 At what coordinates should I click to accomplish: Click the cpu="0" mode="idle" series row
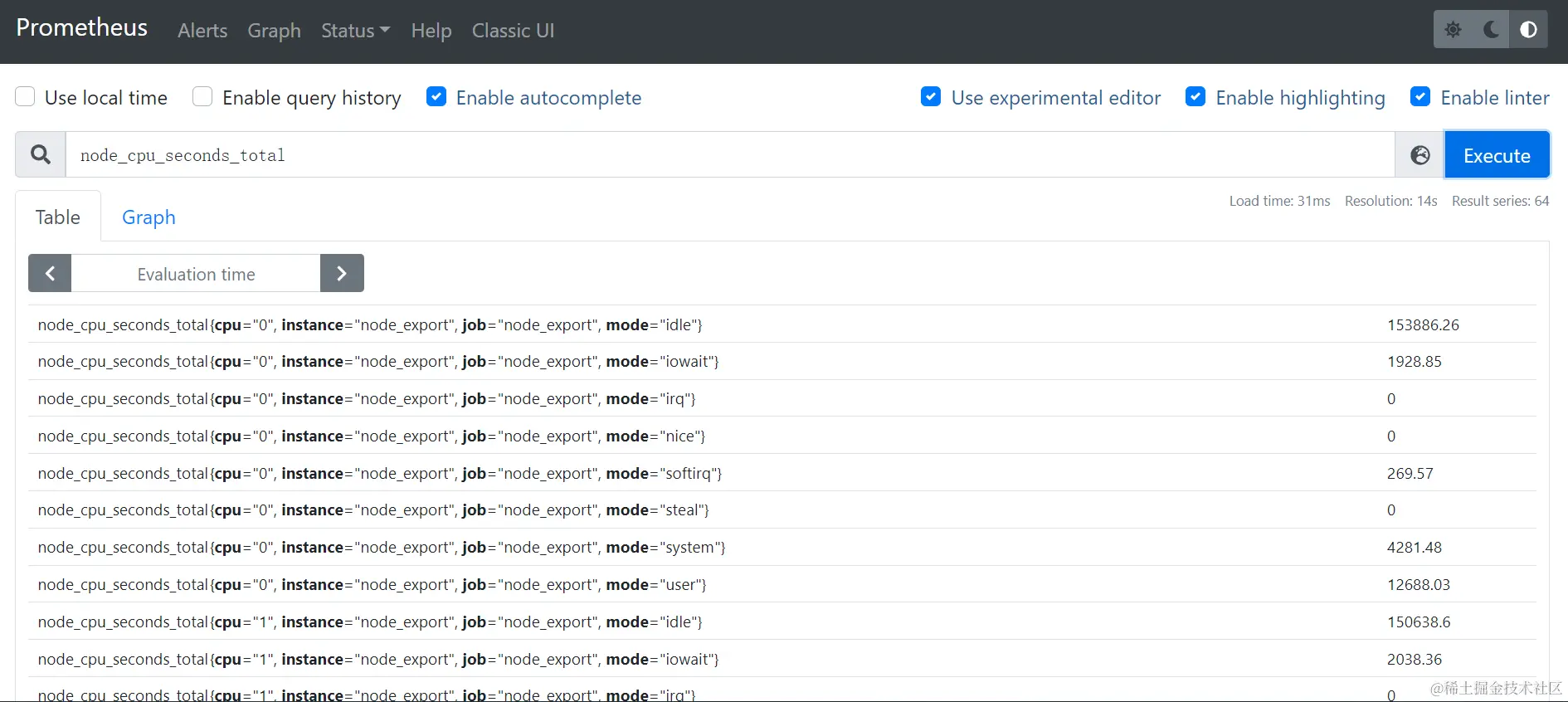[782, 324]
